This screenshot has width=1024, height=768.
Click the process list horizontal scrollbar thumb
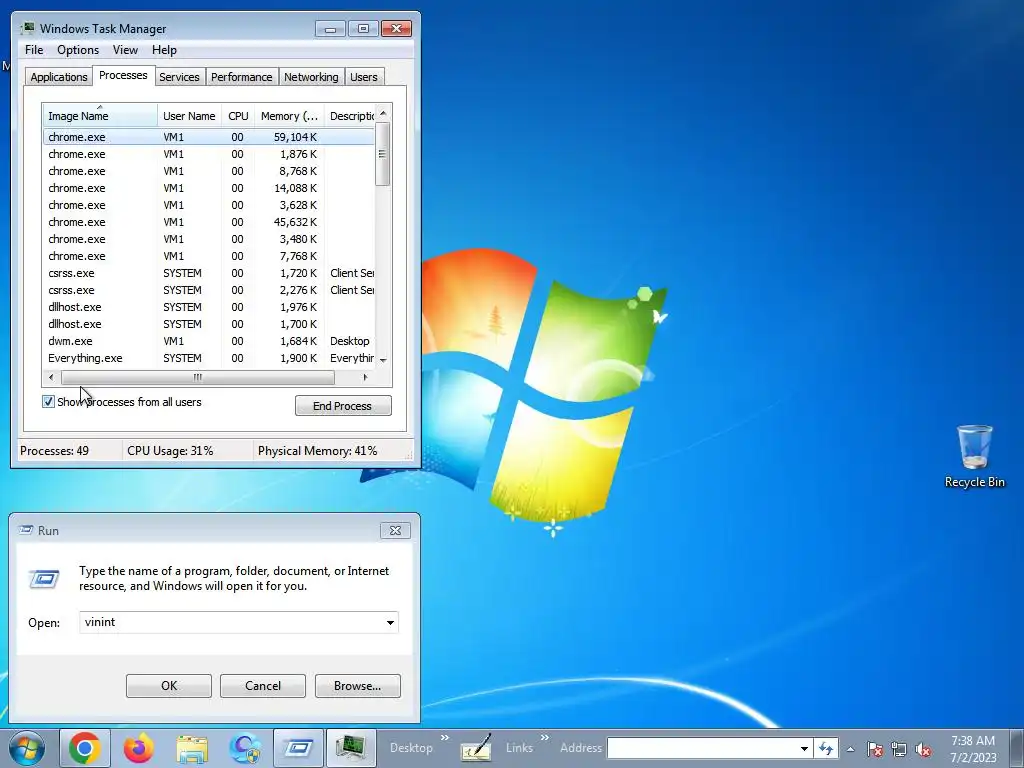pyautogui.click(x=197, y=377)
